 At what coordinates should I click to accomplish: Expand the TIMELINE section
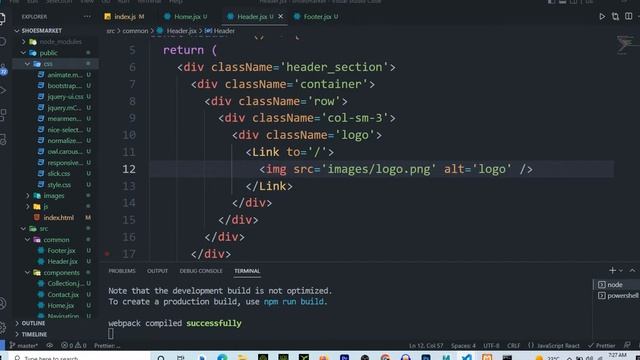tap(34, 334)
